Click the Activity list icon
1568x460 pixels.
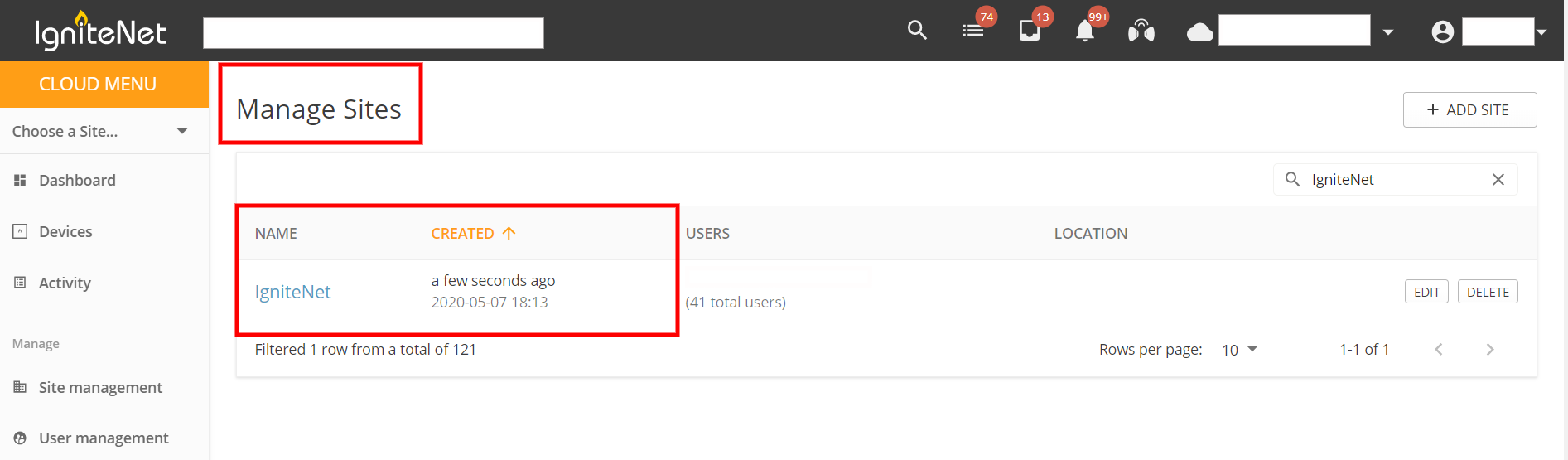coord(20,283)
